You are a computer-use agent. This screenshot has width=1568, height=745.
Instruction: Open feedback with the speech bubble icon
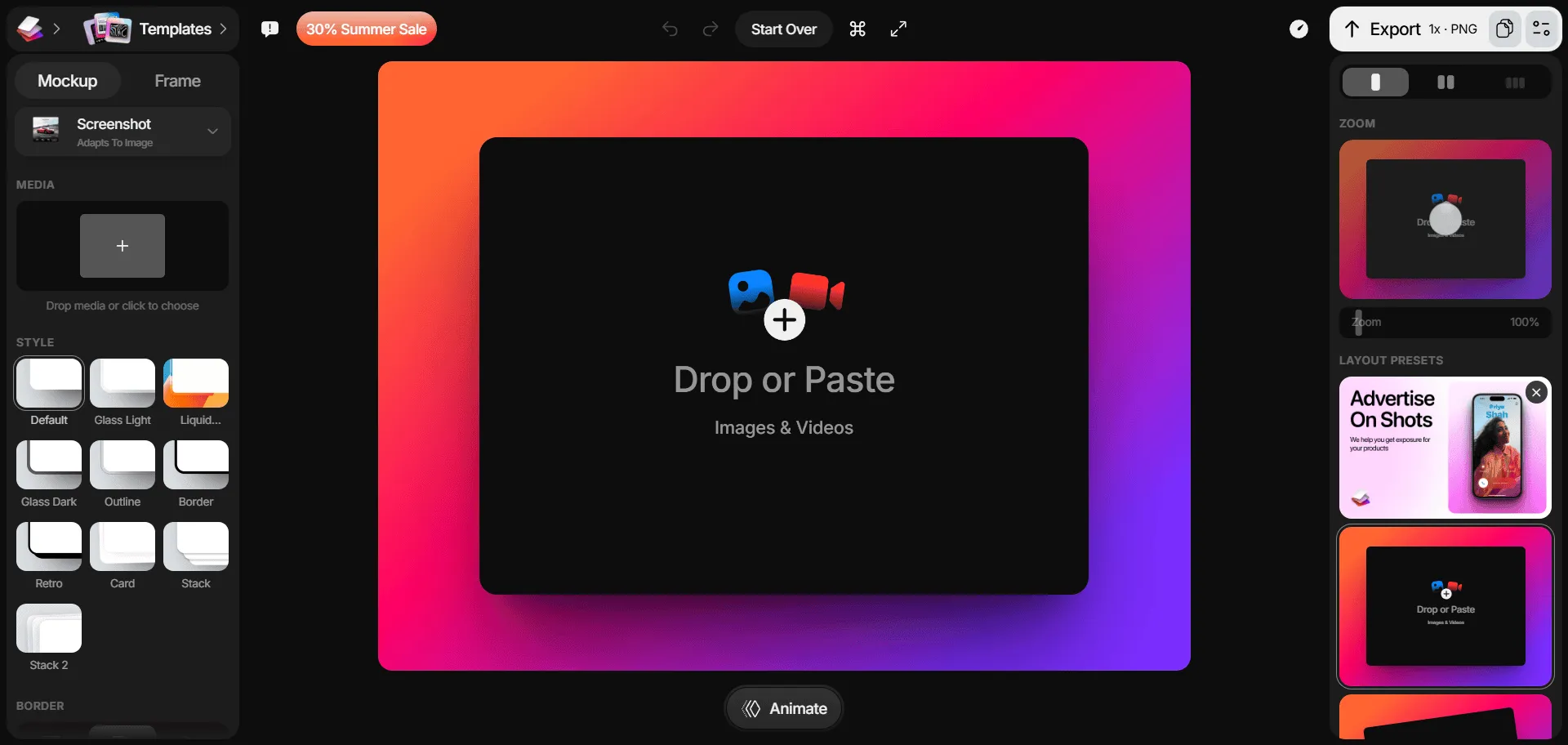269,29
